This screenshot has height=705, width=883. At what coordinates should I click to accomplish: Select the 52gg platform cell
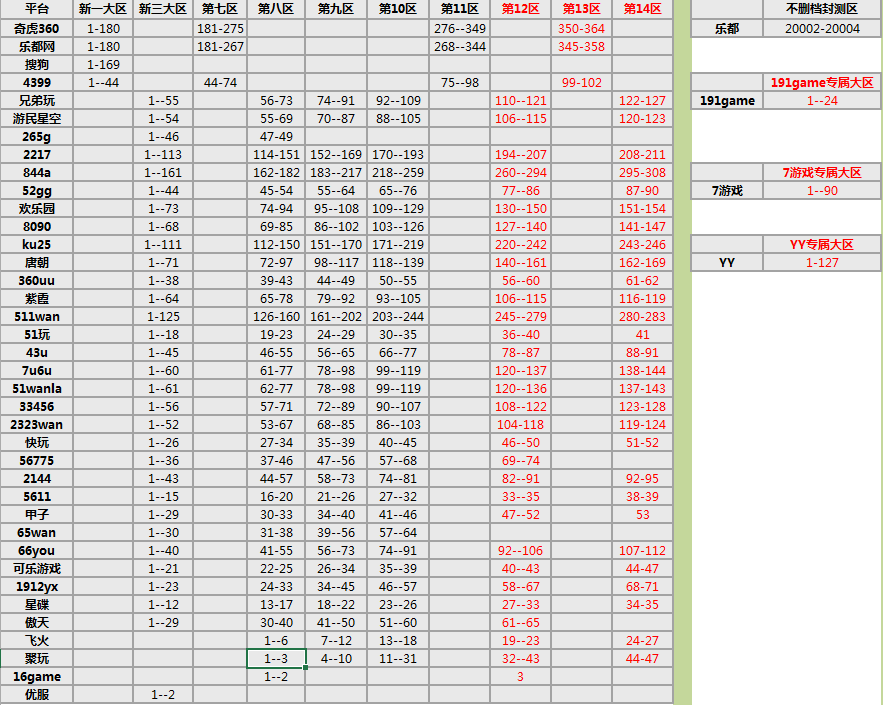point(37,190)
